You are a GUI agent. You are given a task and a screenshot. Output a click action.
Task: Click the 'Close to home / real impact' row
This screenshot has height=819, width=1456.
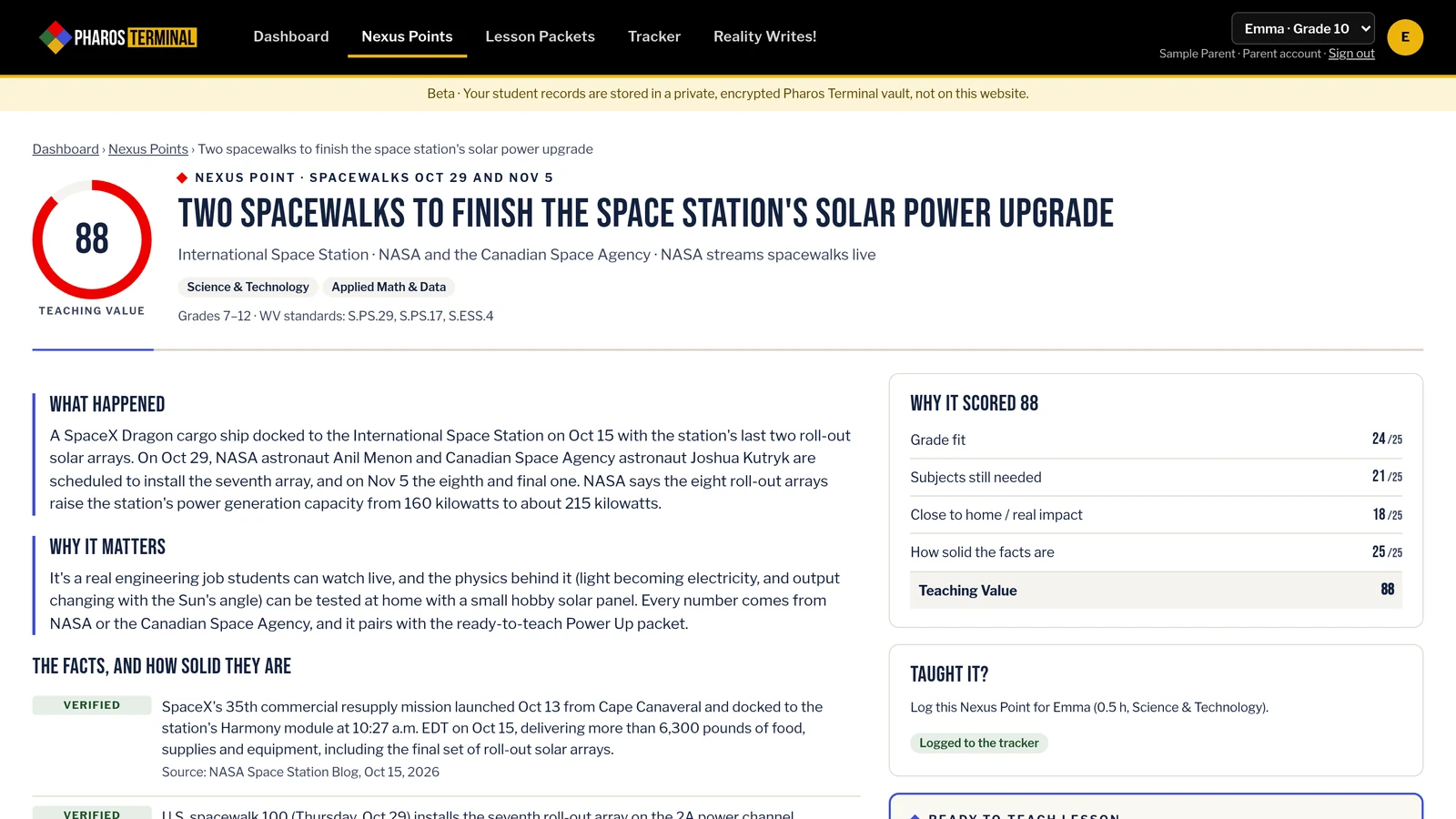point(1156,515)
